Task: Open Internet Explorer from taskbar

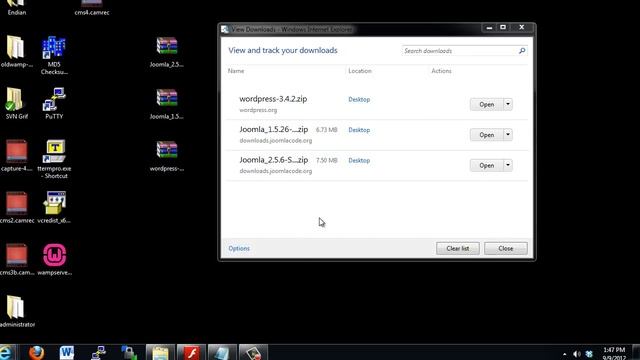Action: 6,352
